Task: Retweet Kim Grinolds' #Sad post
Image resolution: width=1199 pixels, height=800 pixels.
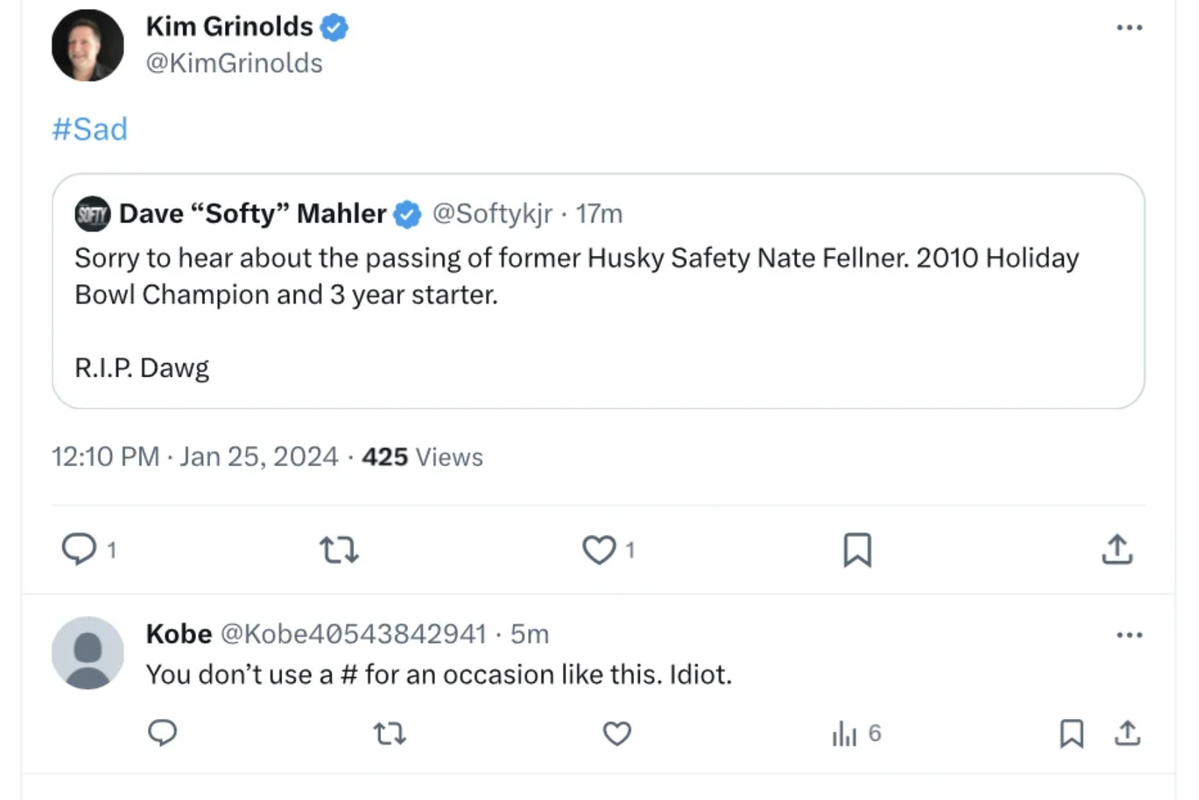Action: (339, 549)
